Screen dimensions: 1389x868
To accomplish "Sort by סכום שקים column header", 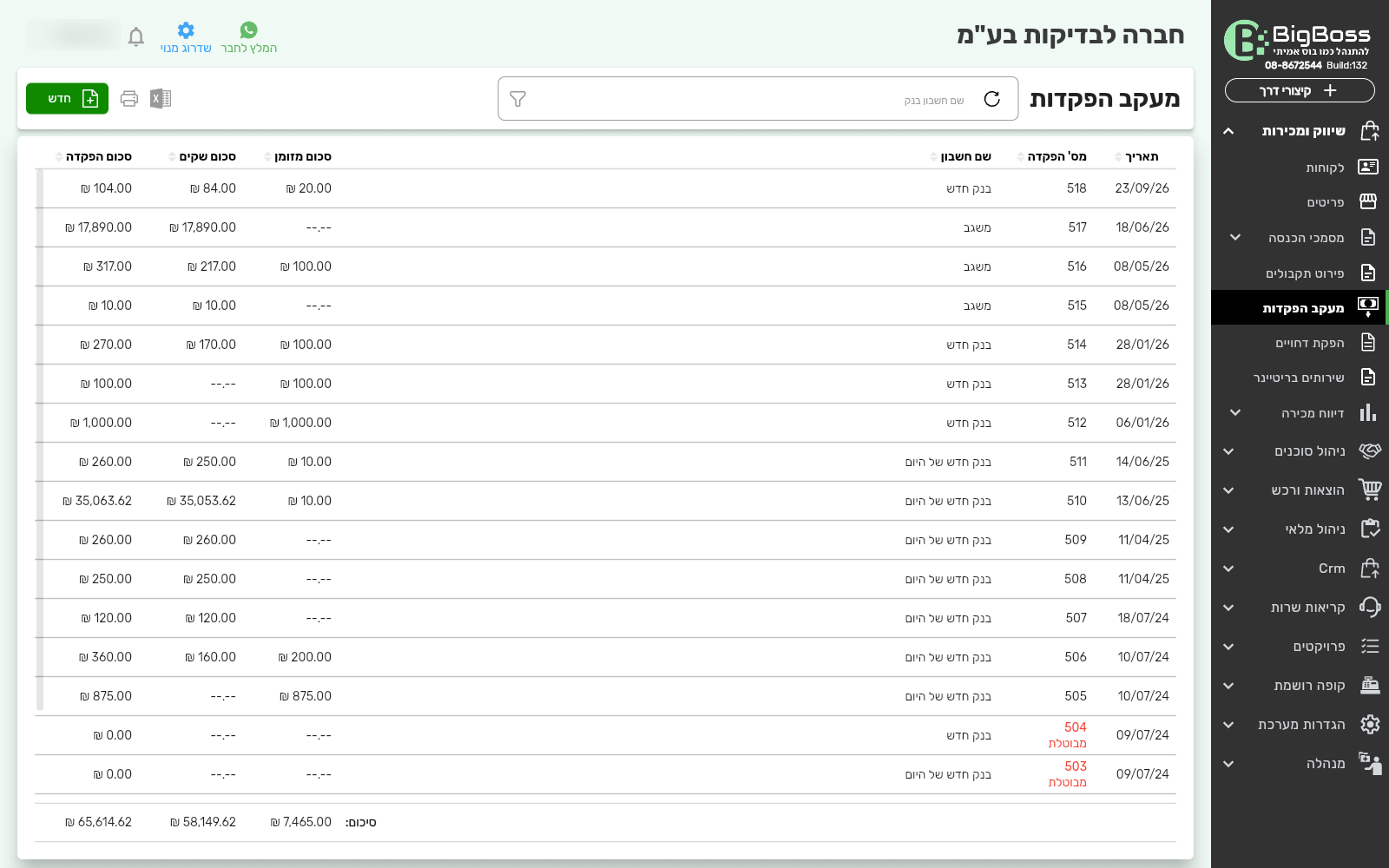I will [201, 157].
